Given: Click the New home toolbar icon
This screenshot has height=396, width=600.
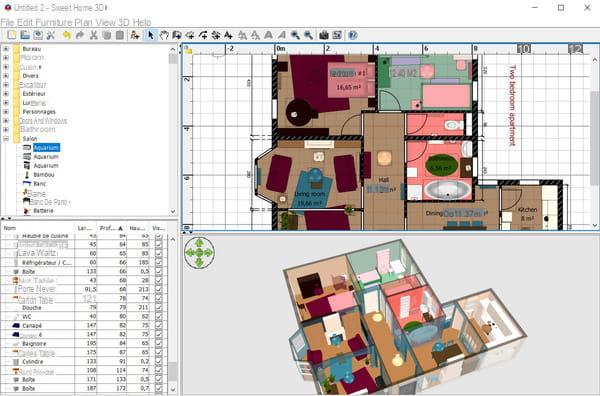Looking at the screenshot, I should point(12,35).
